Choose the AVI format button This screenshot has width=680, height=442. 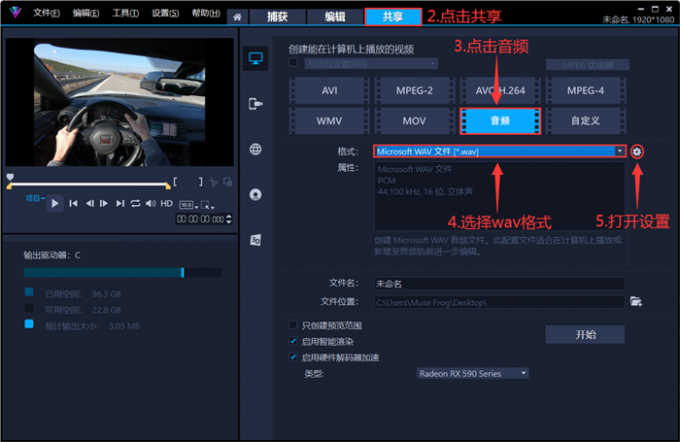[x=329, y=90]
